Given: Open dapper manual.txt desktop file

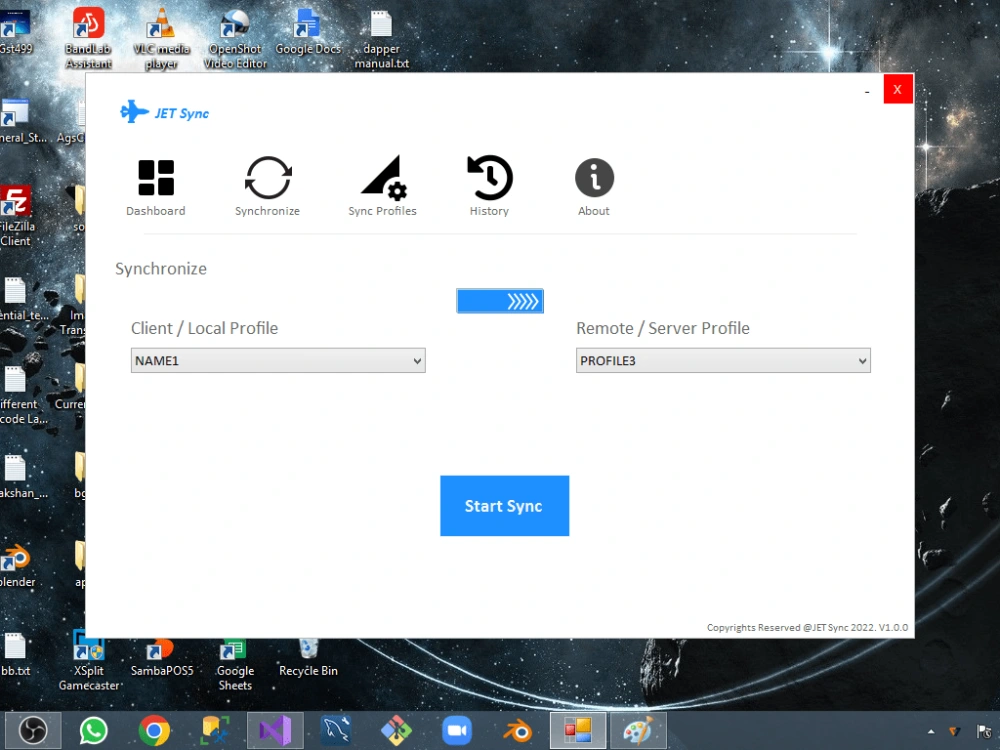Looking at the screenshot, I should (x=381, y=37).
